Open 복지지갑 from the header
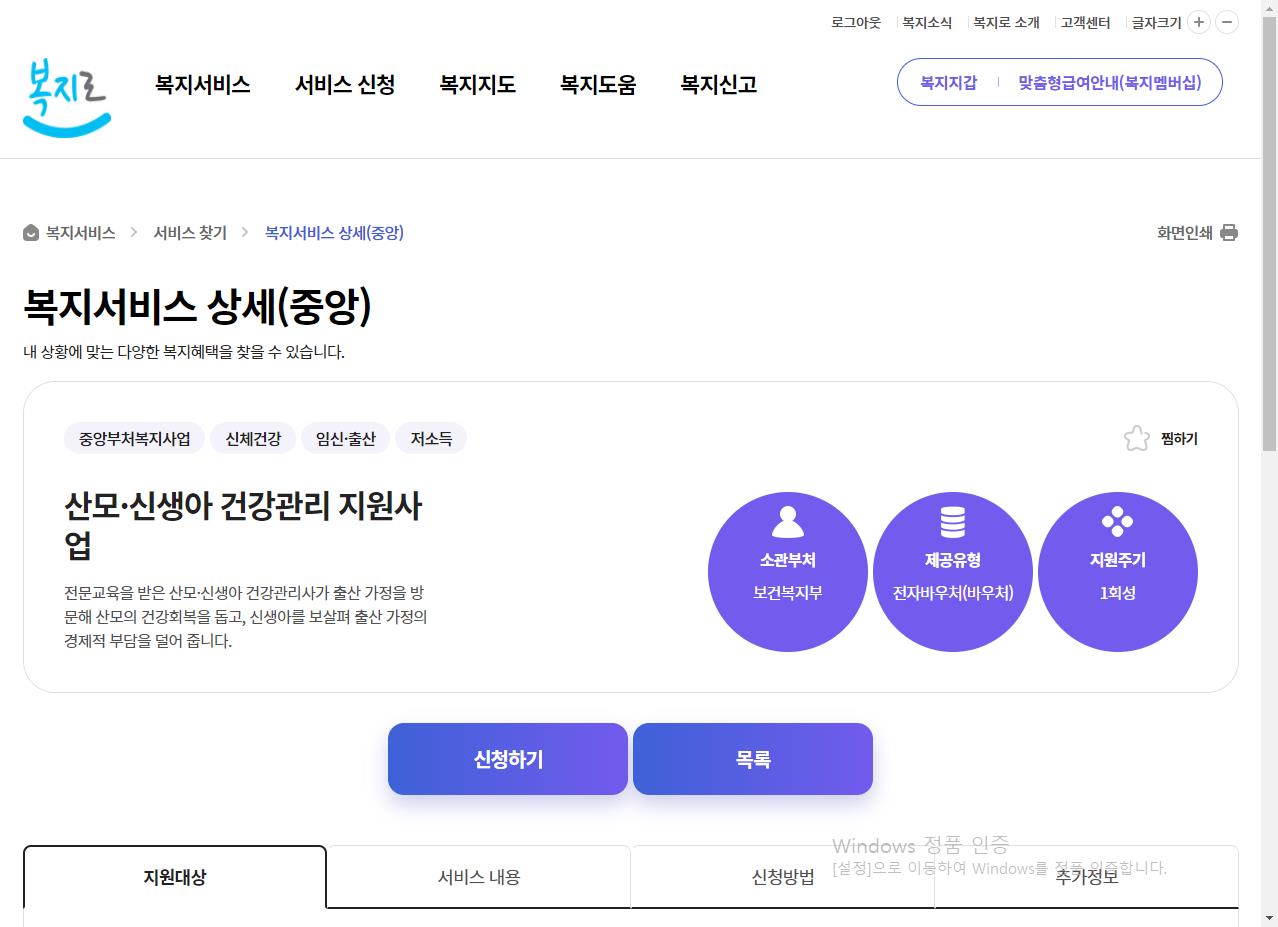 coord(948,82)
